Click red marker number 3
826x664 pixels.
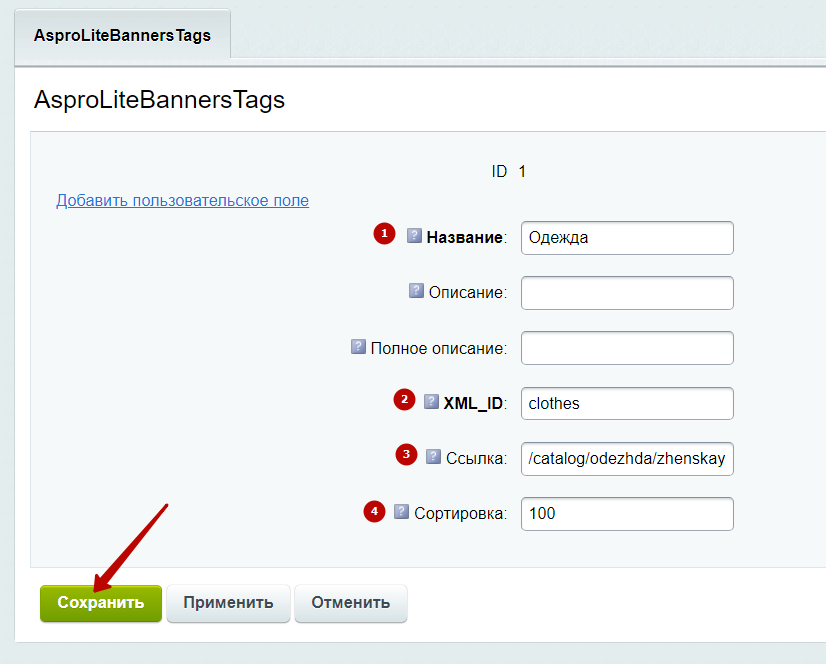tap(407, 454)
